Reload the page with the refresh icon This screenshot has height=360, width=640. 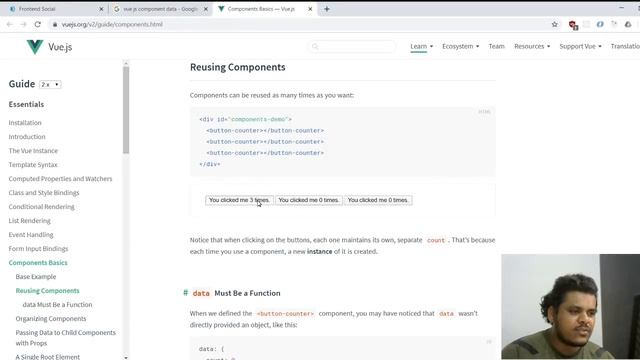[x=38, y=24]
